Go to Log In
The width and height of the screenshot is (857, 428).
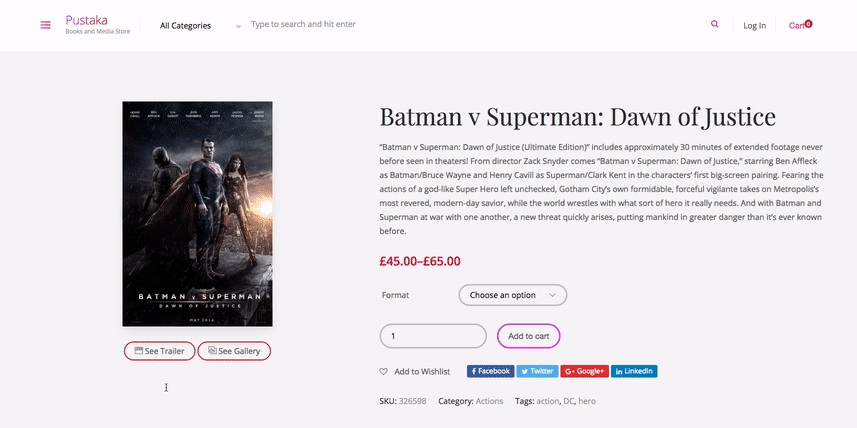(754, 25)
